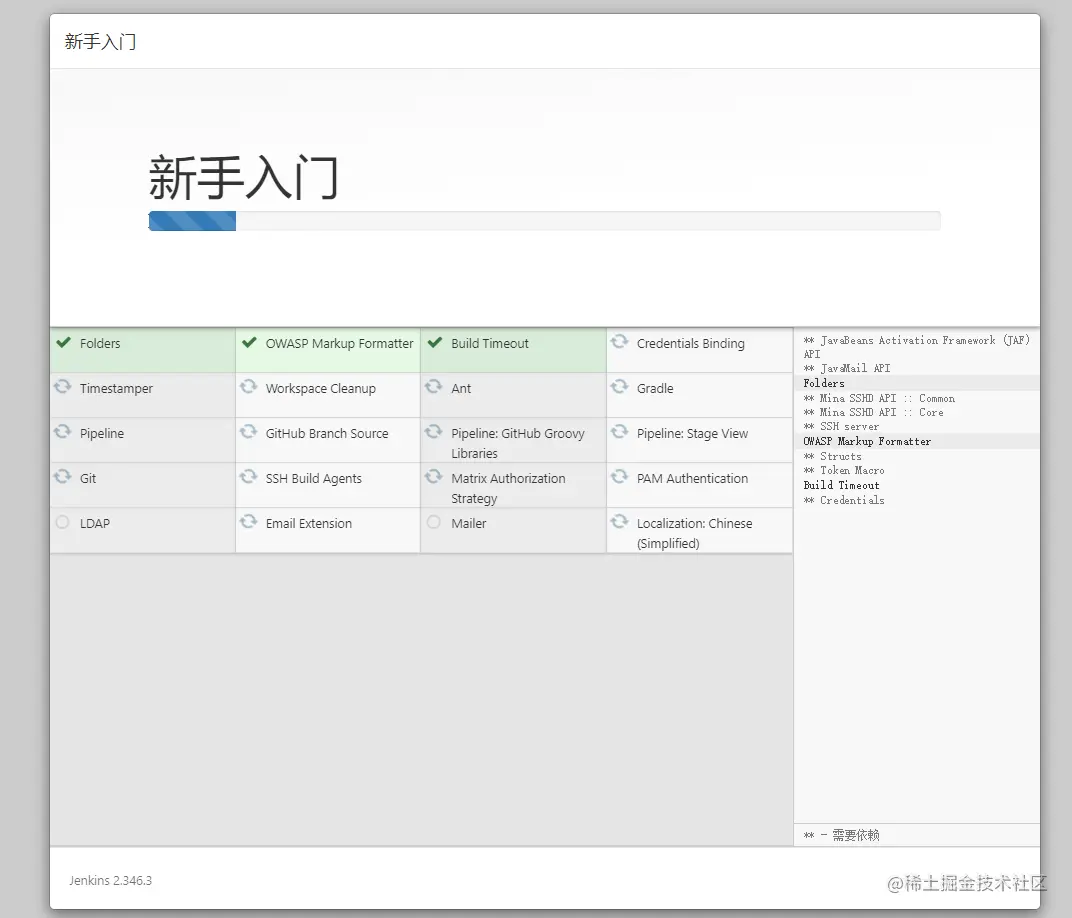Screen dimensions: 1072x918
Task: Click the Credentials log entry
Action: pyautogui.click(x=844, y=500)
